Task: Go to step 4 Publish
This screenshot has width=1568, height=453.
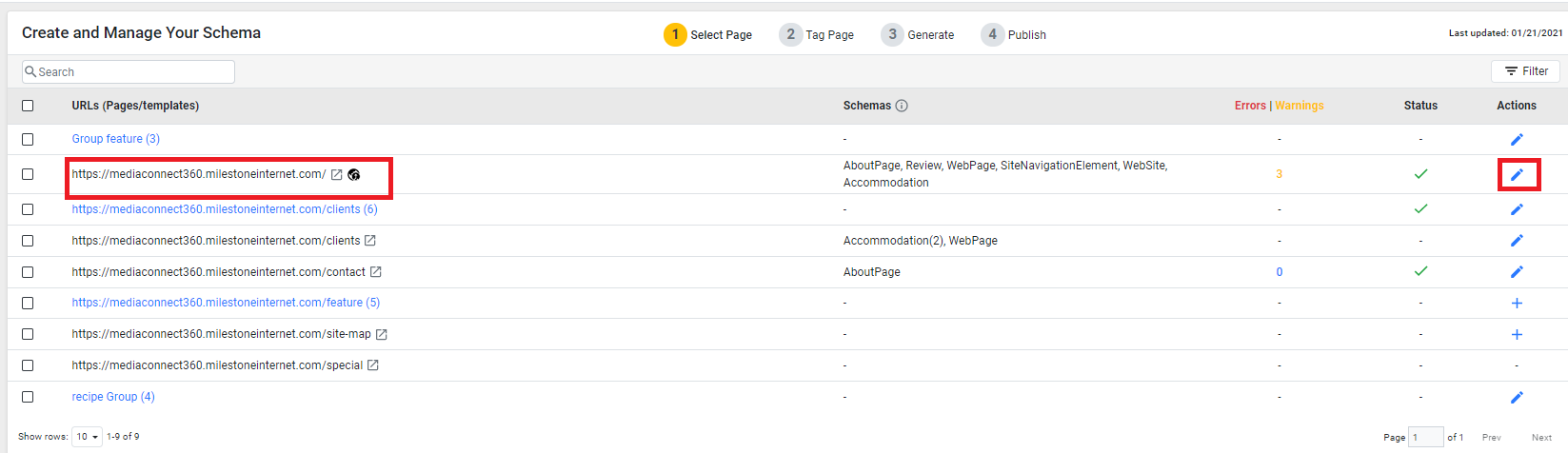Action: coord(1014,35)
